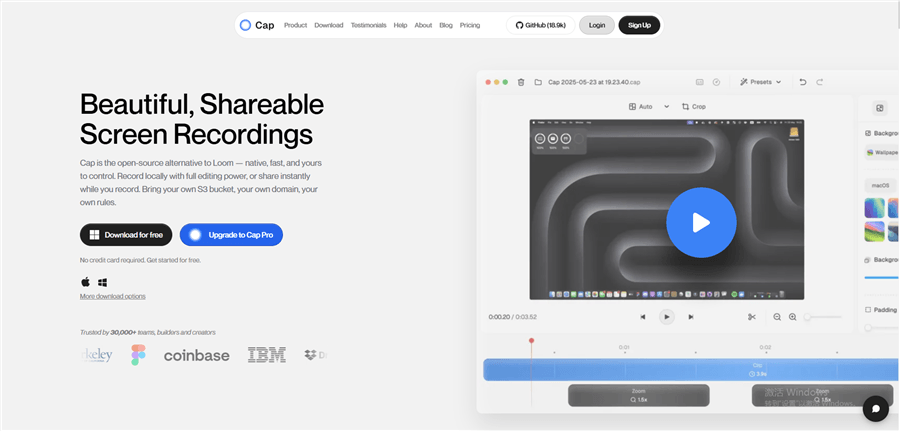Click the Padding setting label
Viewport: 900px width, 431px height.
(x=885, y=309)
